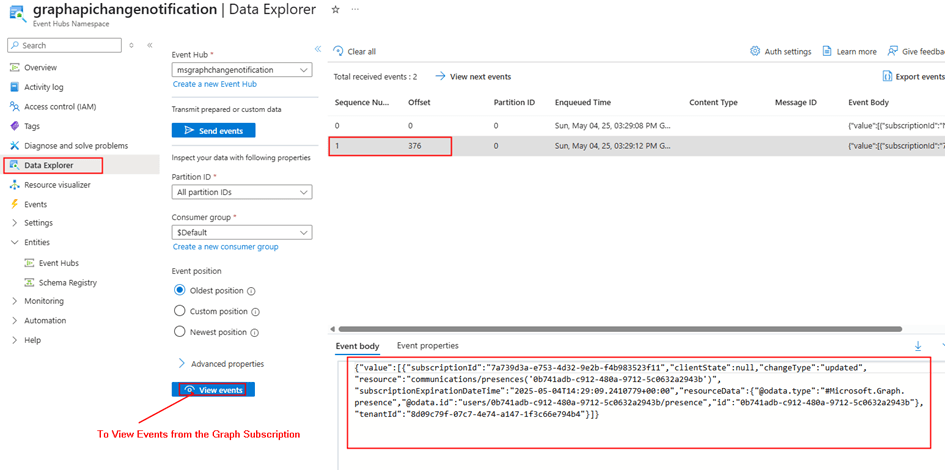Click the View events button

[x=213, y=390]
